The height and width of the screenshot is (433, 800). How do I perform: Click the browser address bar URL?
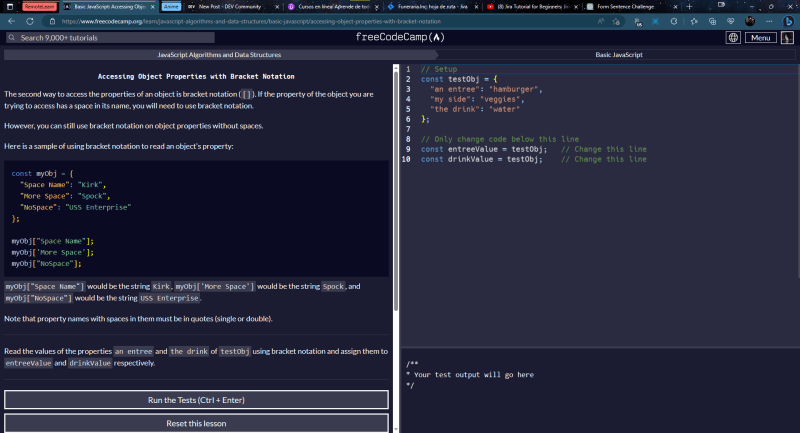(x=251, y=21)
